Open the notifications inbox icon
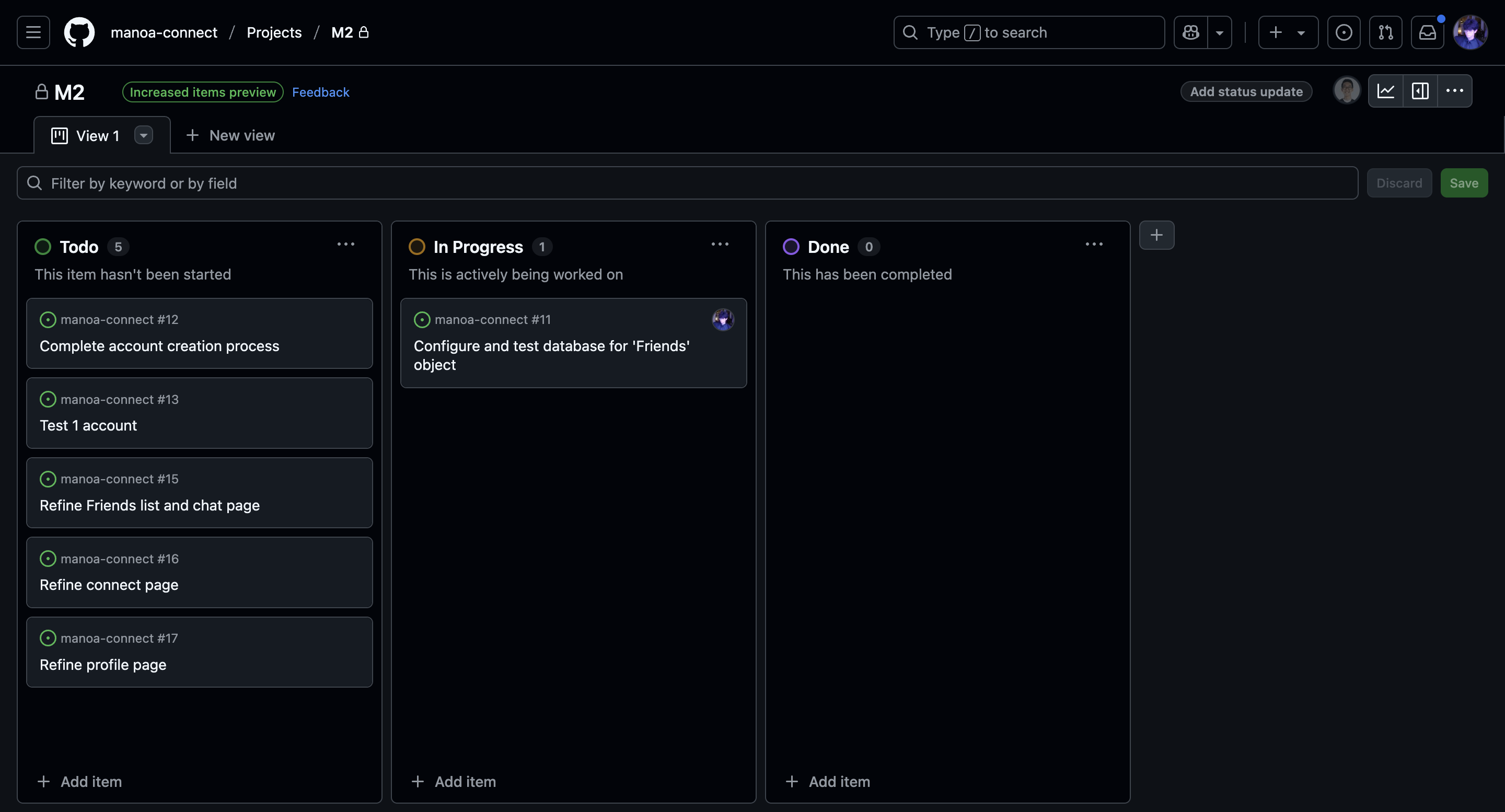1505x812 pixels. click(x=1427, y=32)
